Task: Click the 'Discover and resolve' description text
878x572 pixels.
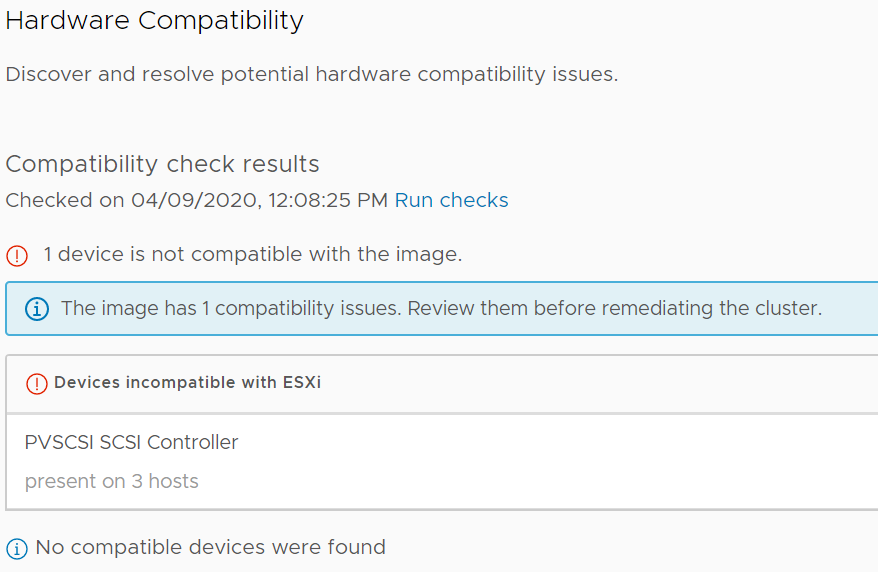Action: (x=311, y=74)
